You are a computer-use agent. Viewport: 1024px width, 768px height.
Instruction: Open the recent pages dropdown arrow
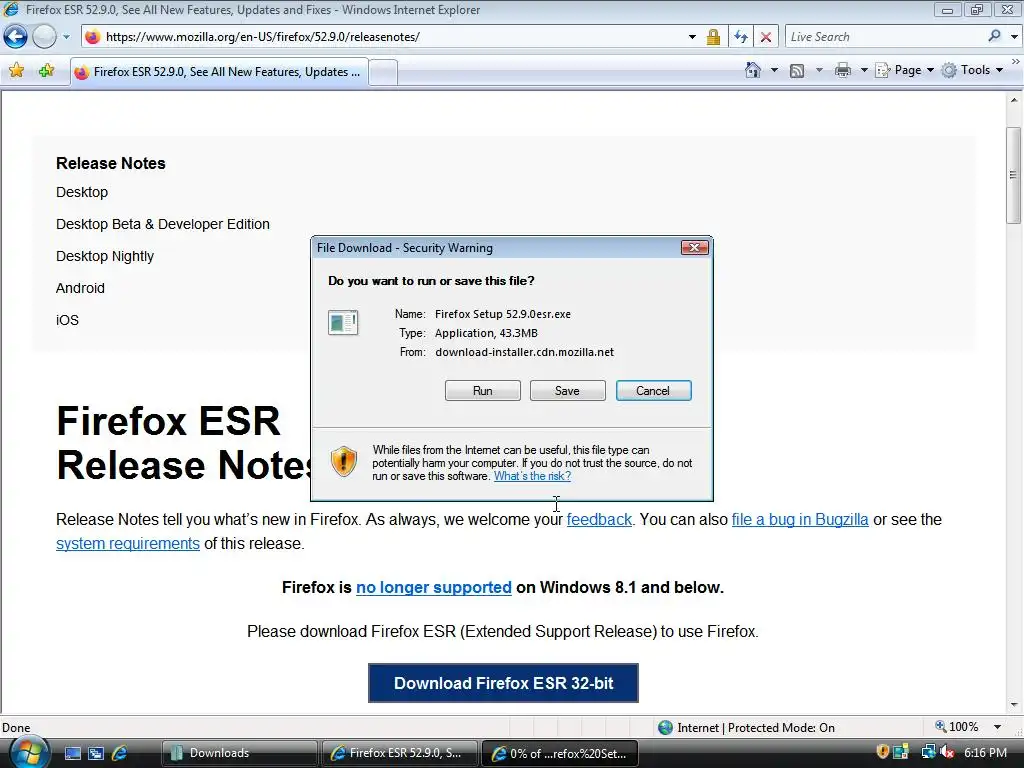point(66,37)
